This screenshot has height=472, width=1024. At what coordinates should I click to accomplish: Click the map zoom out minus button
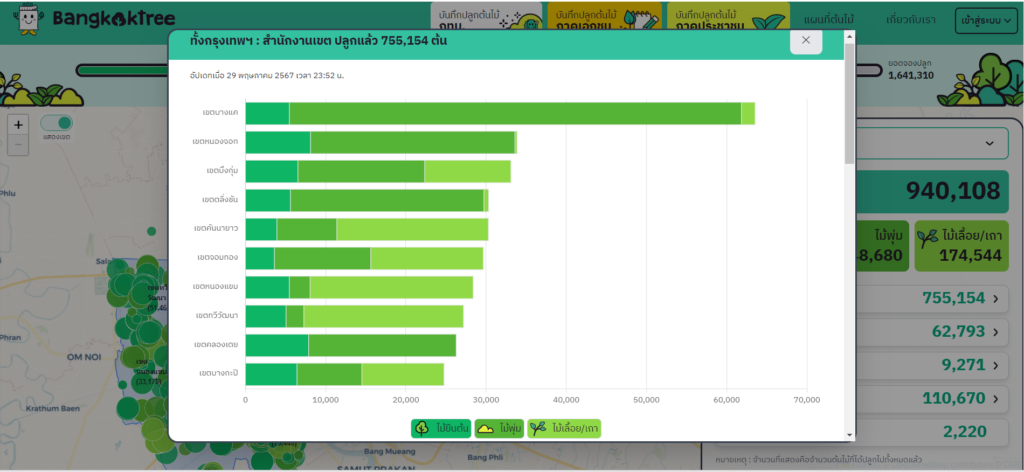pos(18,144)
